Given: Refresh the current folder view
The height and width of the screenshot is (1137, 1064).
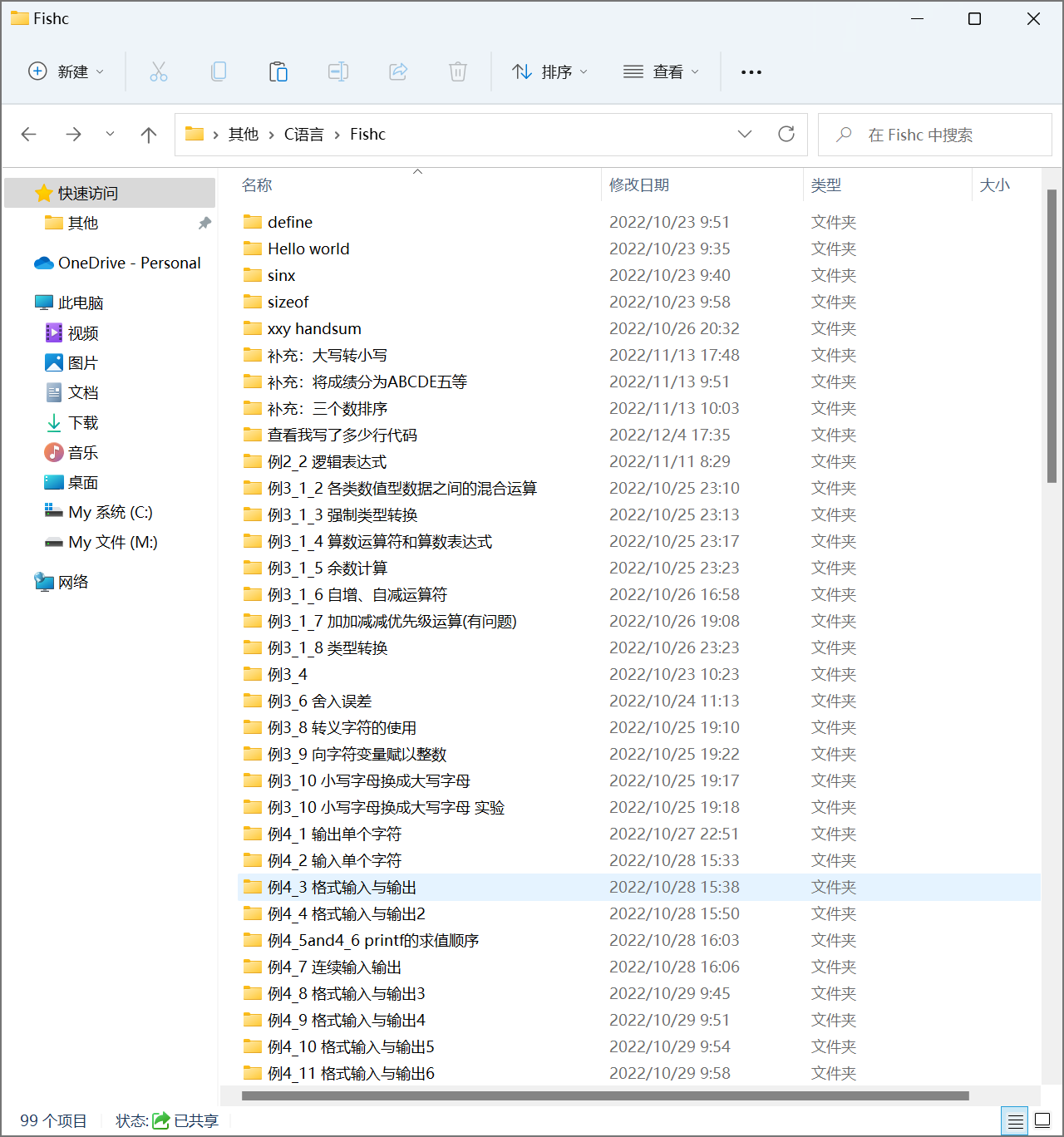Looking at the screenshot, I should [786, 135].
